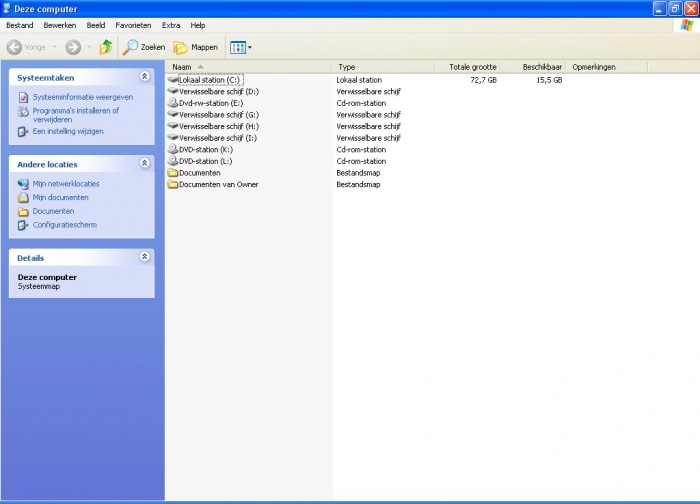Click the forward navigation arrow icon

(x=73, y=47)
